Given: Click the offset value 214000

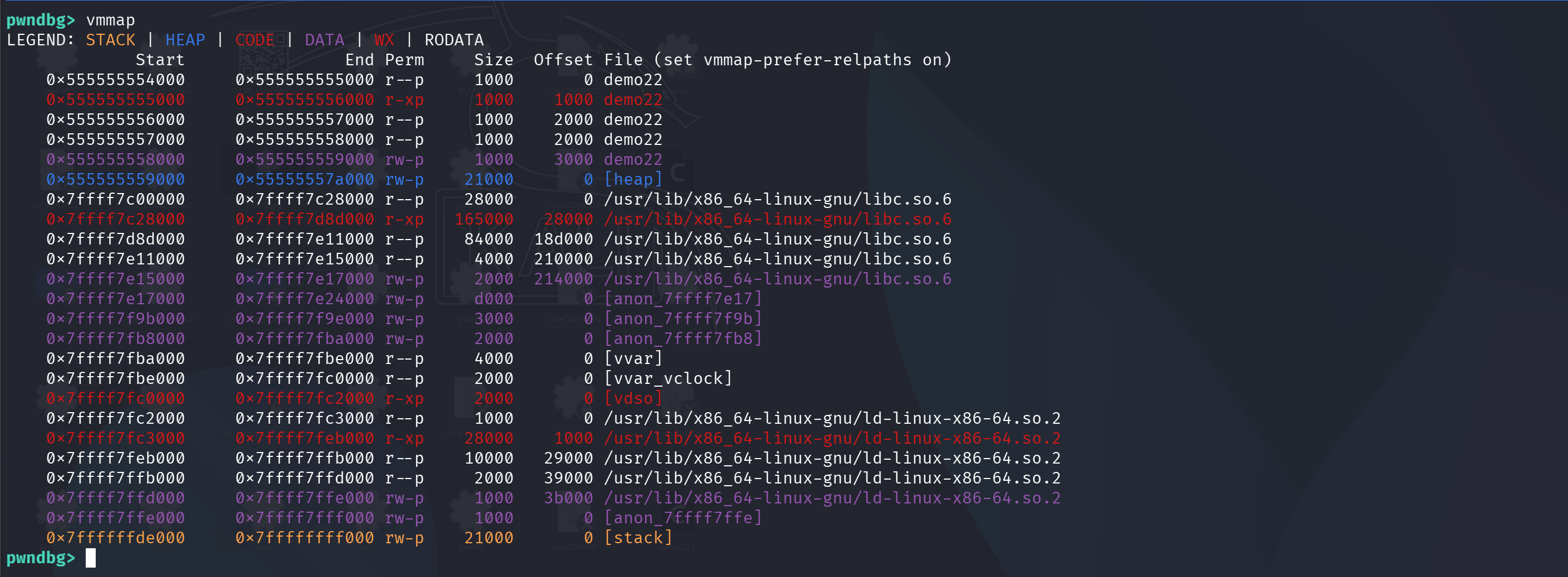Looking at the screenshot, I should point(563,279).
